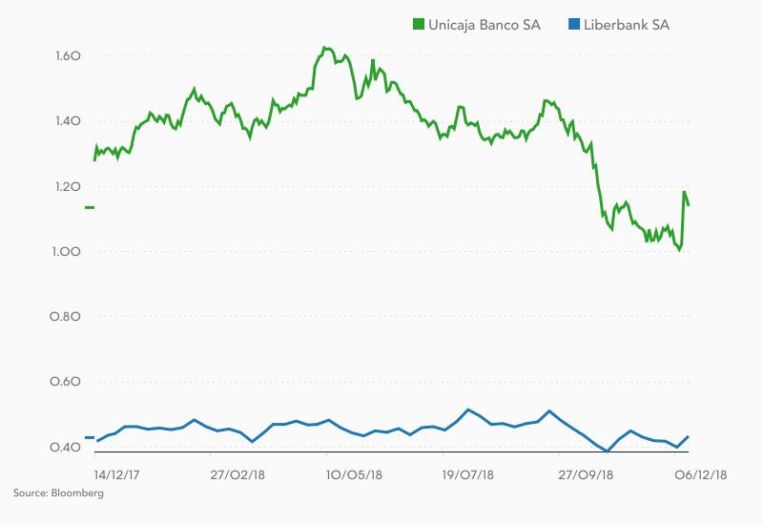The height and width of the screenshot is (525, 763).
Task: Click the 27/09/18 date label
Action: tap(585, 474)
